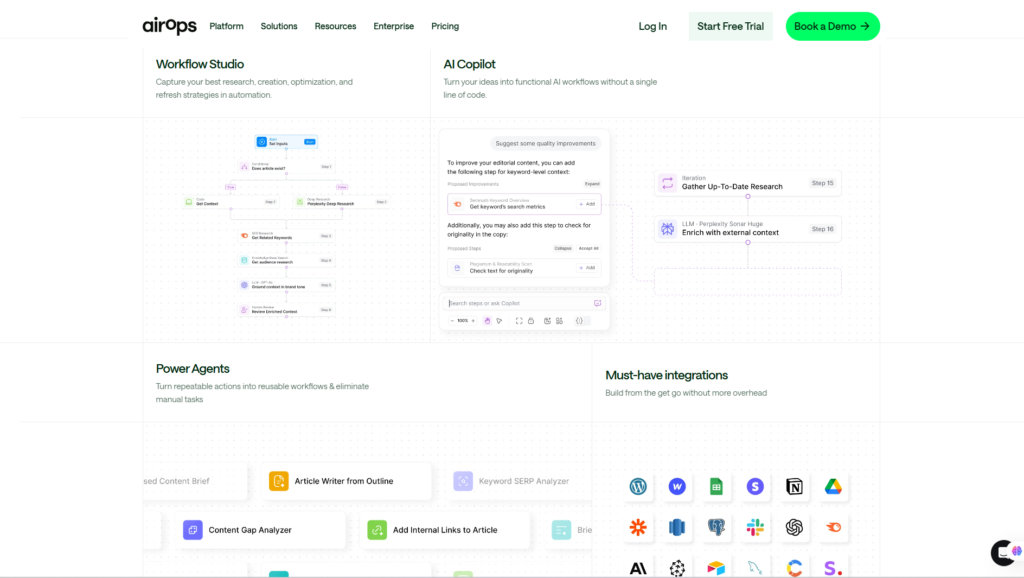Click the Contentful integration icon
The image size is (1024, 578).
point(794,568)
